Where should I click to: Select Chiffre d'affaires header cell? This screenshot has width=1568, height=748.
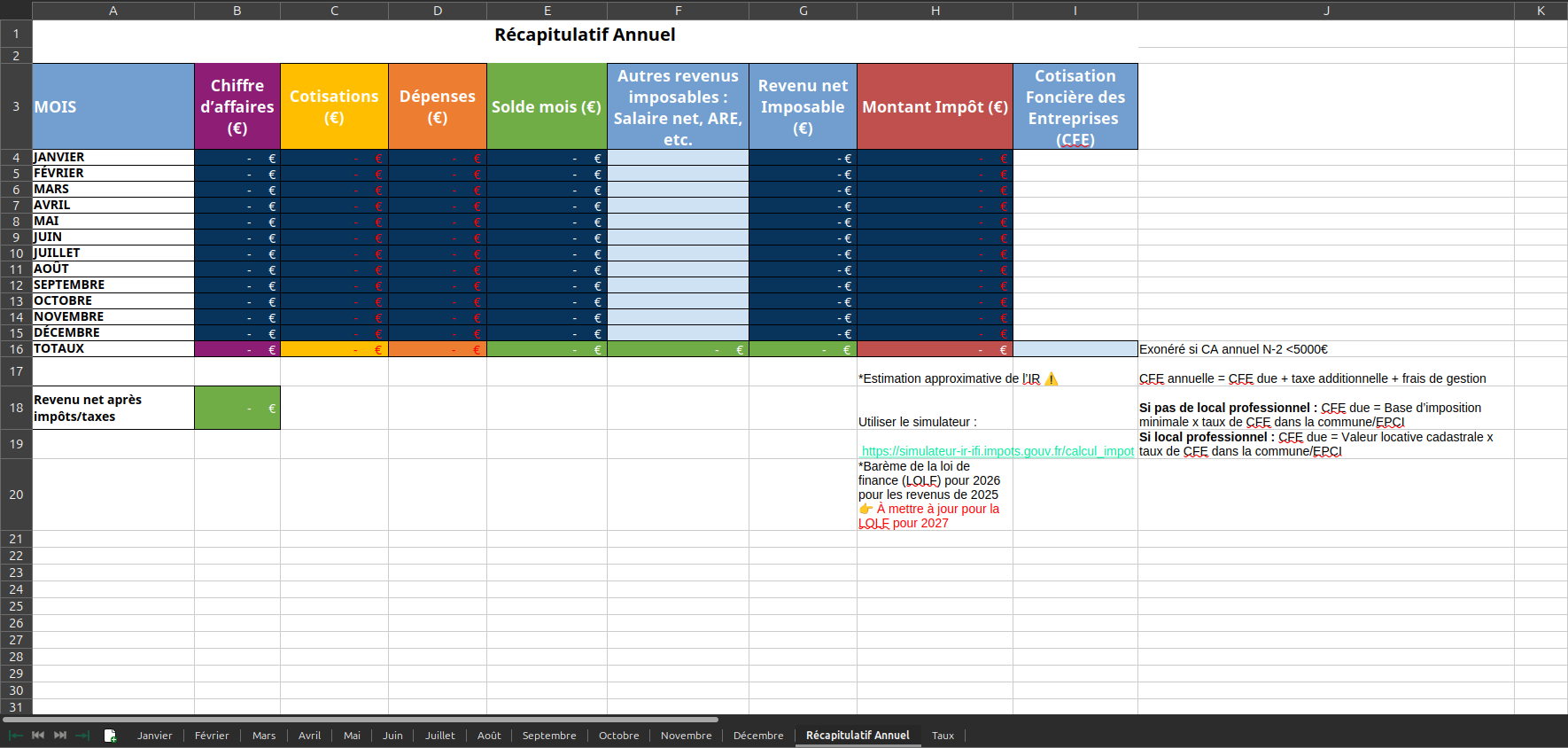pyautogui.click(x=237, y=106)
